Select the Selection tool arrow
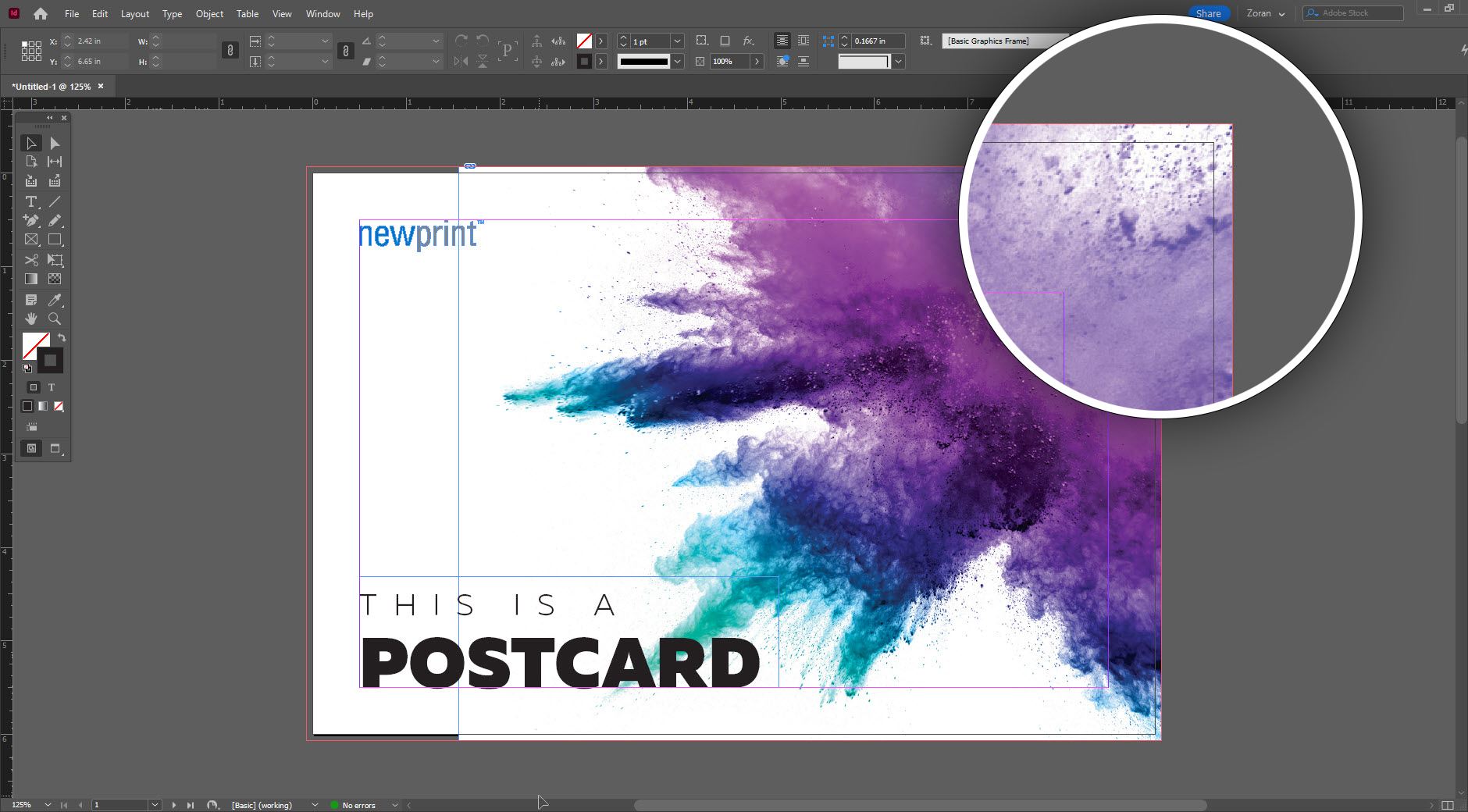1468x812 pixels. pos(31,143)
